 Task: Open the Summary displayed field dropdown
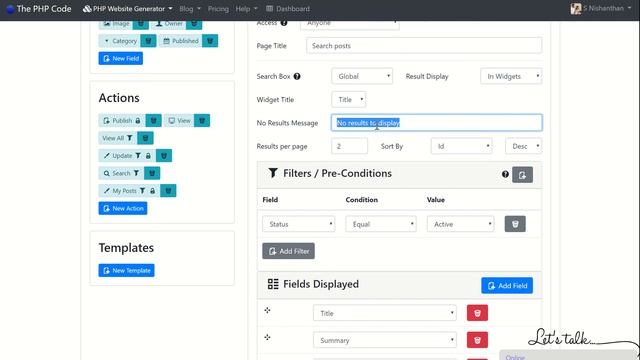[x=385, y=340]
